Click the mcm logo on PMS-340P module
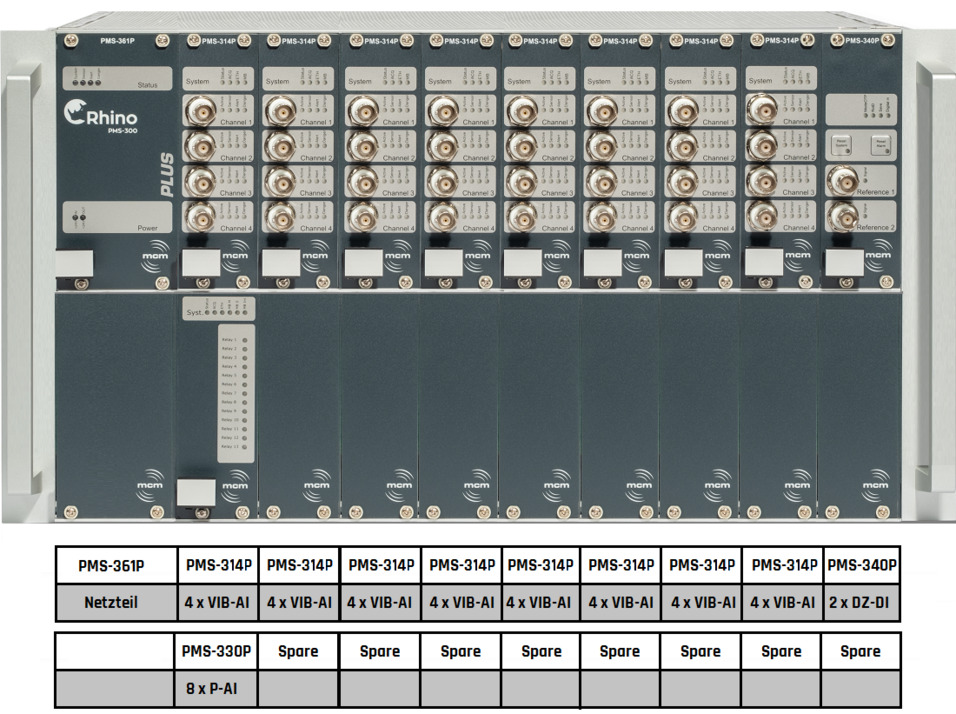Viewport: 956px width, 714px height. click(x=877, y=259)
